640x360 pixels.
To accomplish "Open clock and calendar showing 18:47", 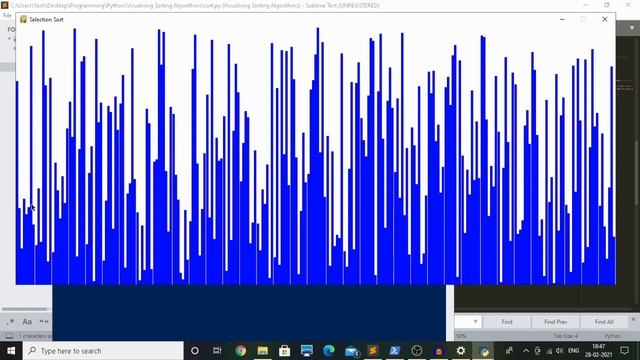I will (x=598, y=351).
